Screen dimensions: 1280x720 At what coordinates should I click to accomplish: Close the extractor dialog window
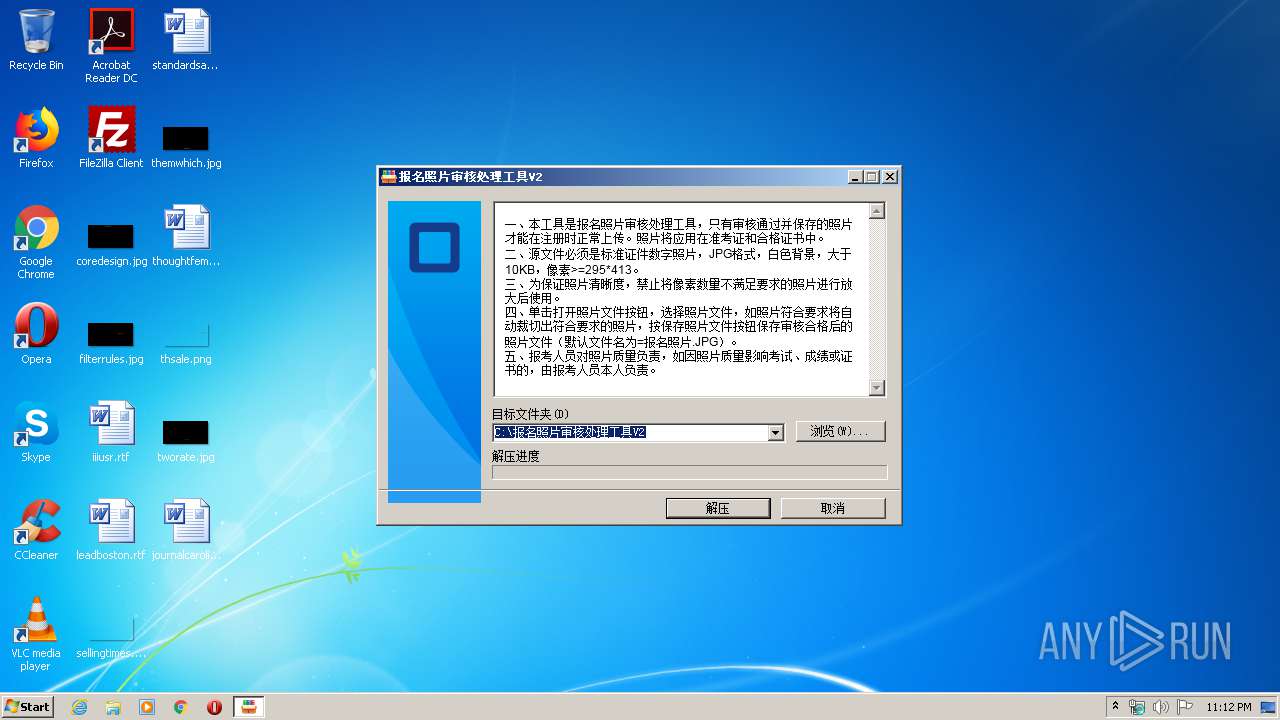(x=890, y=177)
